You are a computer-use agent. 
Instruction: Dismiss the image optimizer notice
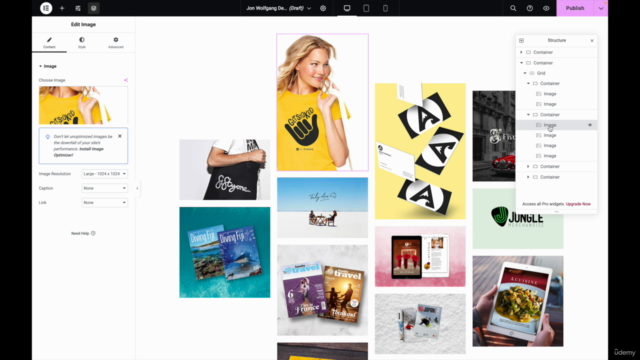click(x=120, y=136)
